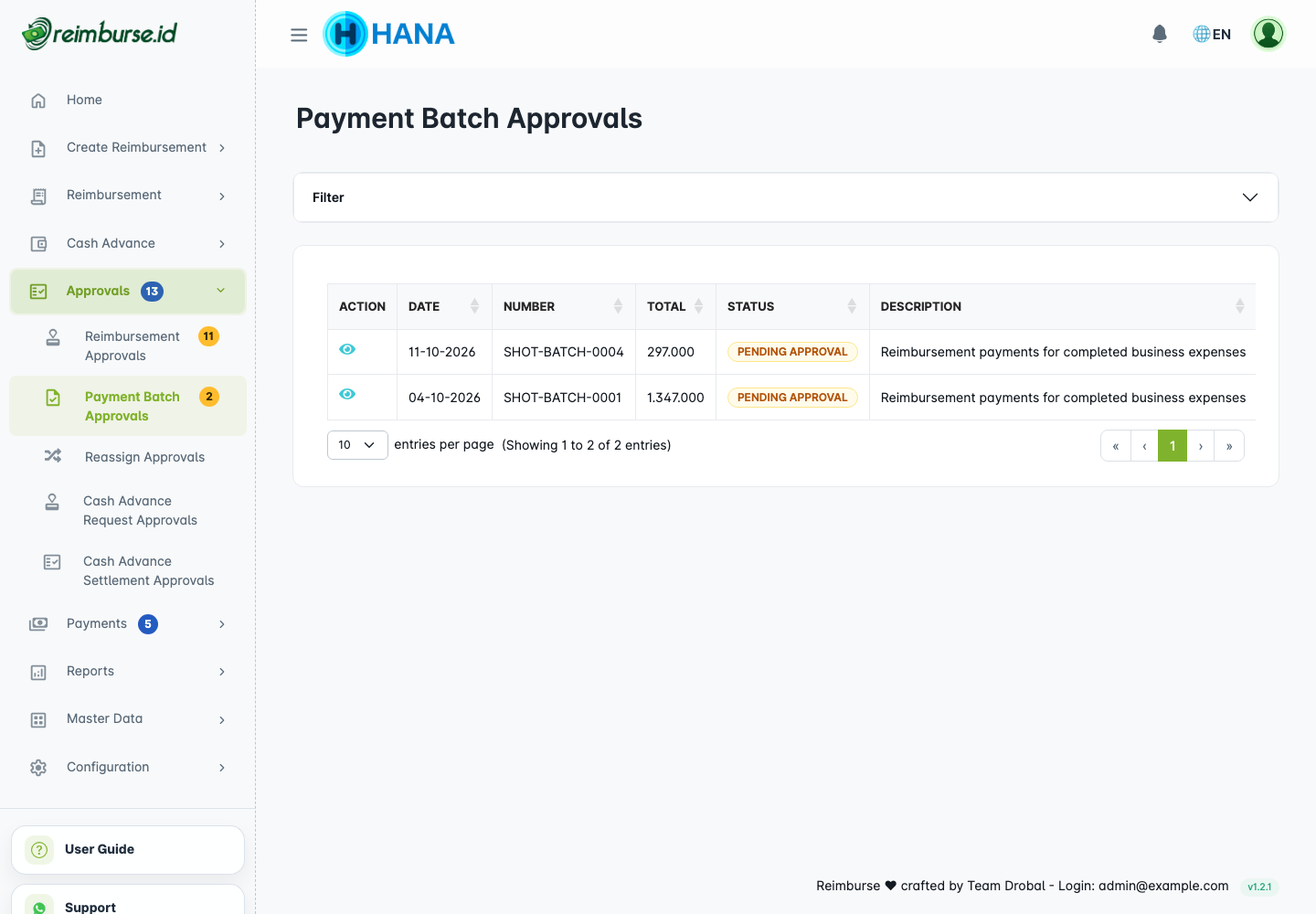Click the Reimbursement Approvals stamp icon

tap(53, 337)
